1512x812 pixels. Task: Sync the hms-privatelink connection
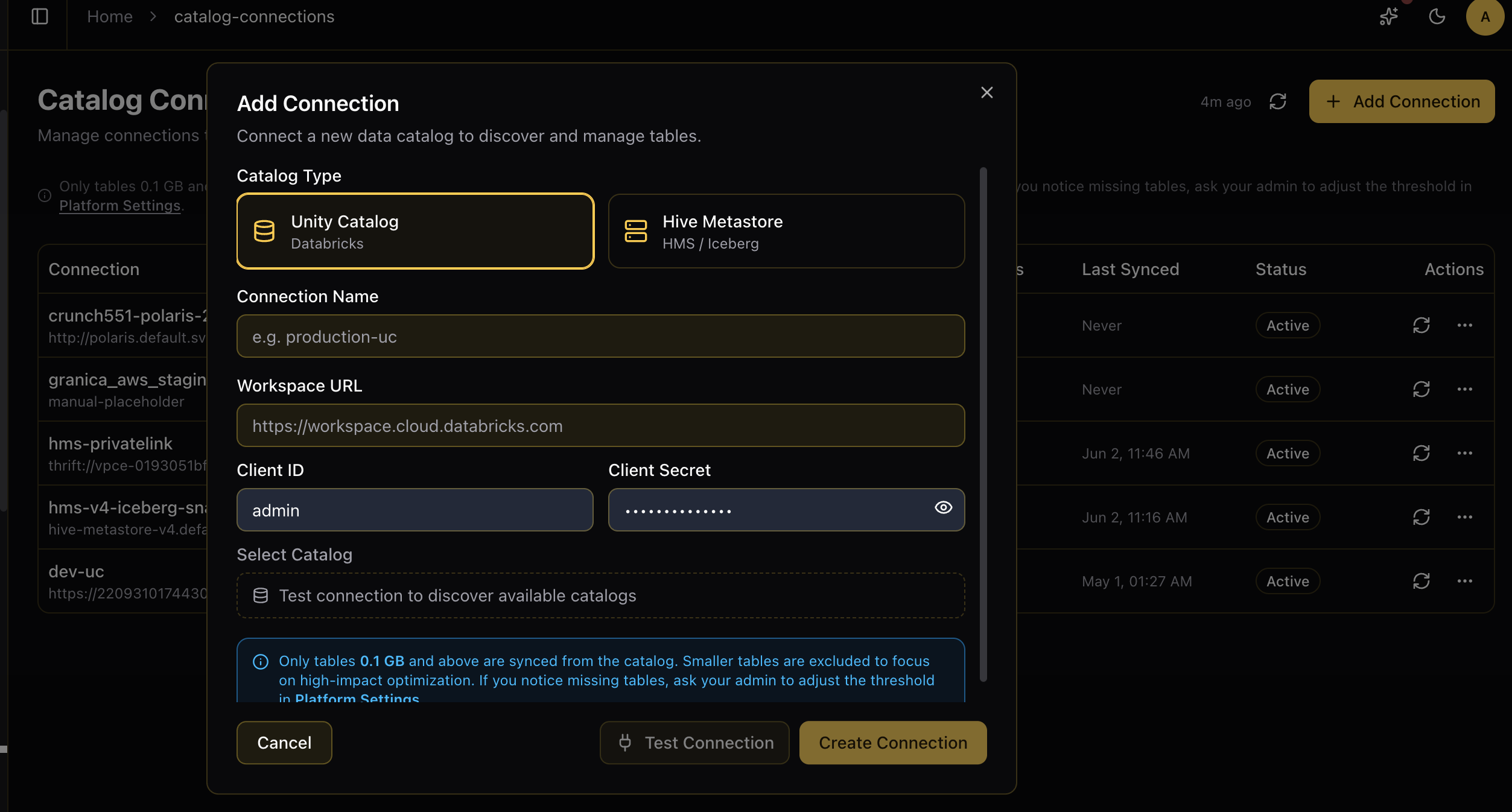pyautogui.click(x=1421, y=453)
